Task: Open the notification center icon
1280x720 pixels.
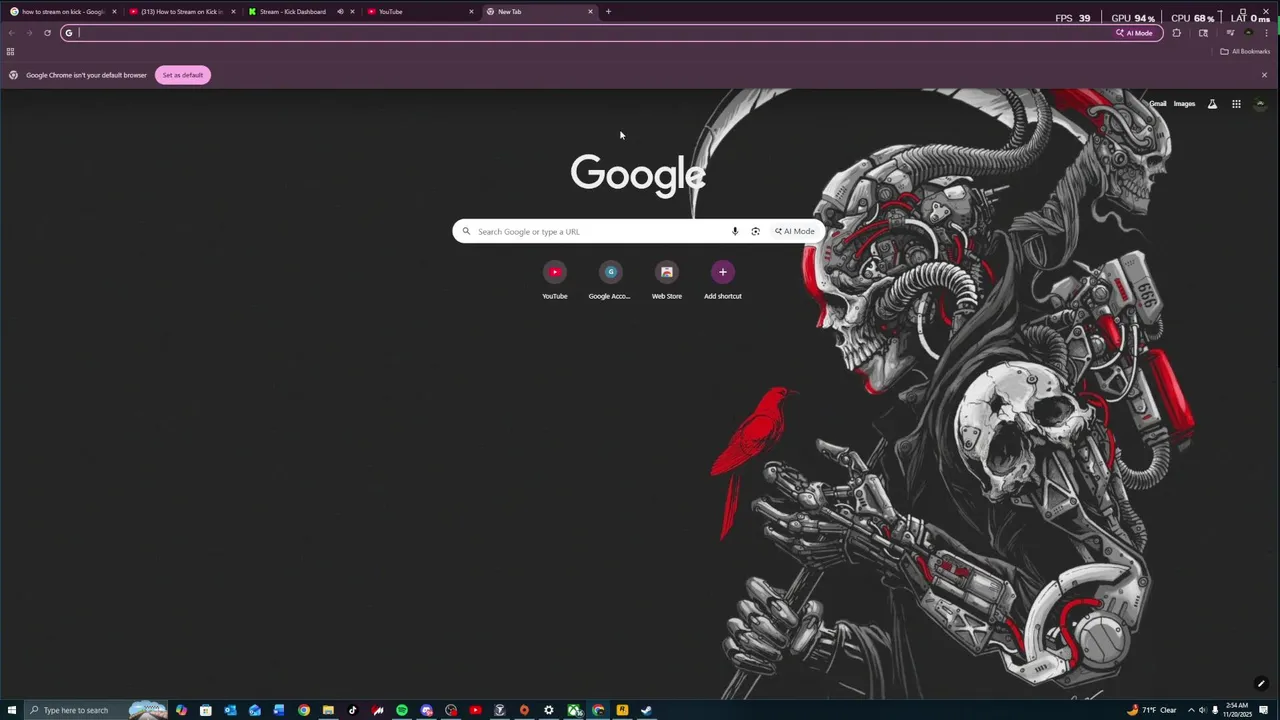Action: (1264, 710)
